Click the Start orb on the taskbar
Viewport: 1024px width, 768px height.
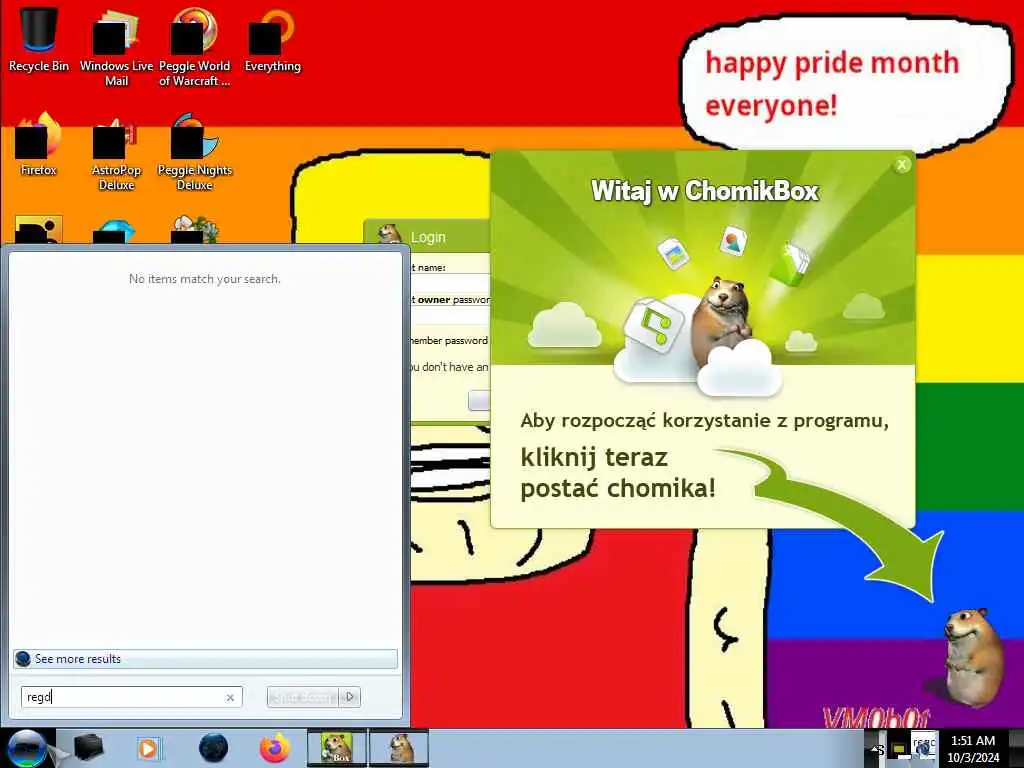tap(26, 748)
